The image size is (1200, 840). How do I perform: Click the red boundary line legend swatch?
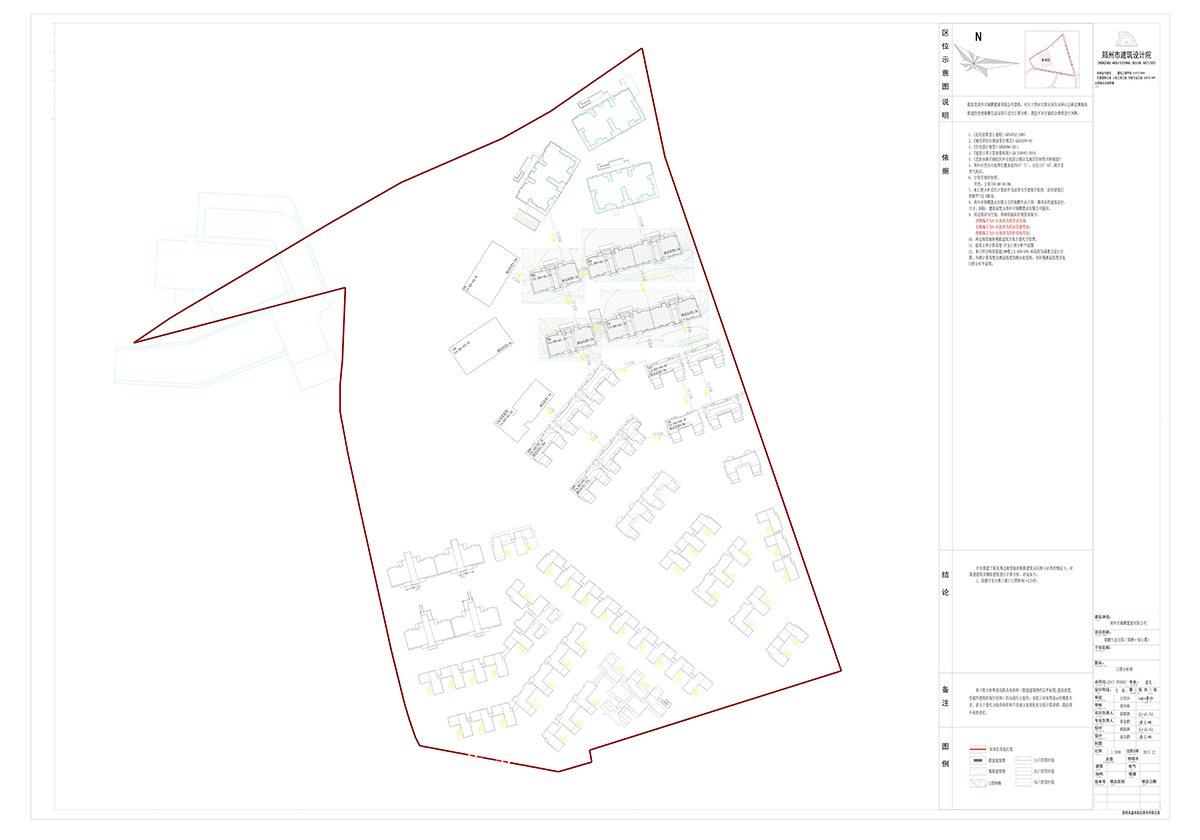[977, 748]
